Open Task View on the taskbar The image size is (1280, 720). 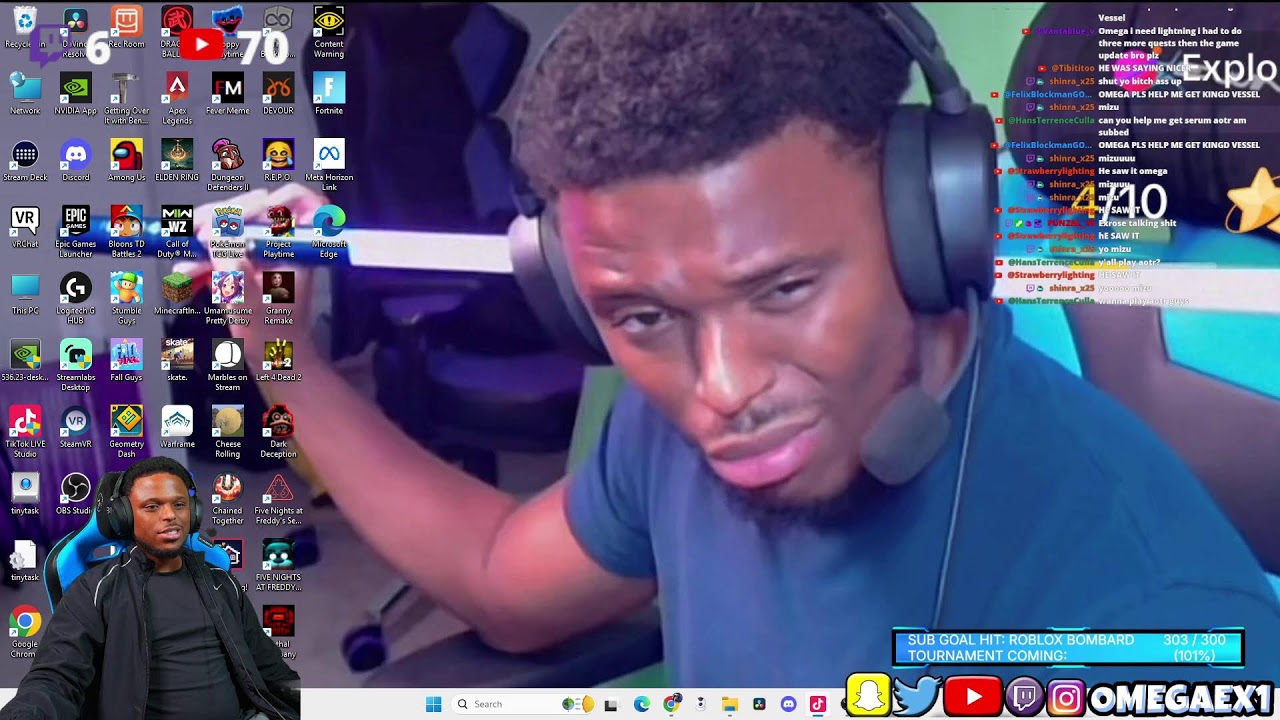[x=611, y=704]
